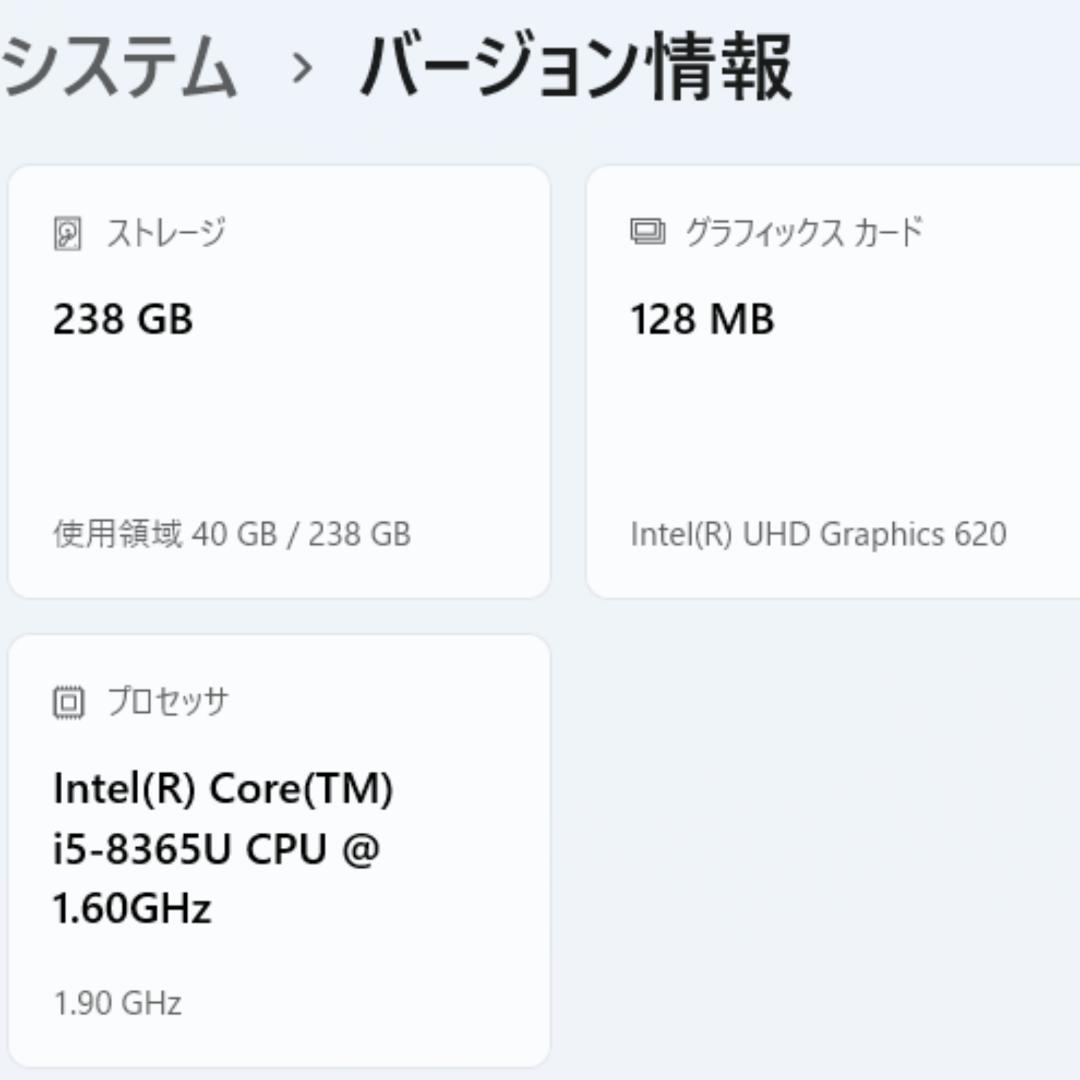Select the i5-8365U processor name text

pos(220,848)
